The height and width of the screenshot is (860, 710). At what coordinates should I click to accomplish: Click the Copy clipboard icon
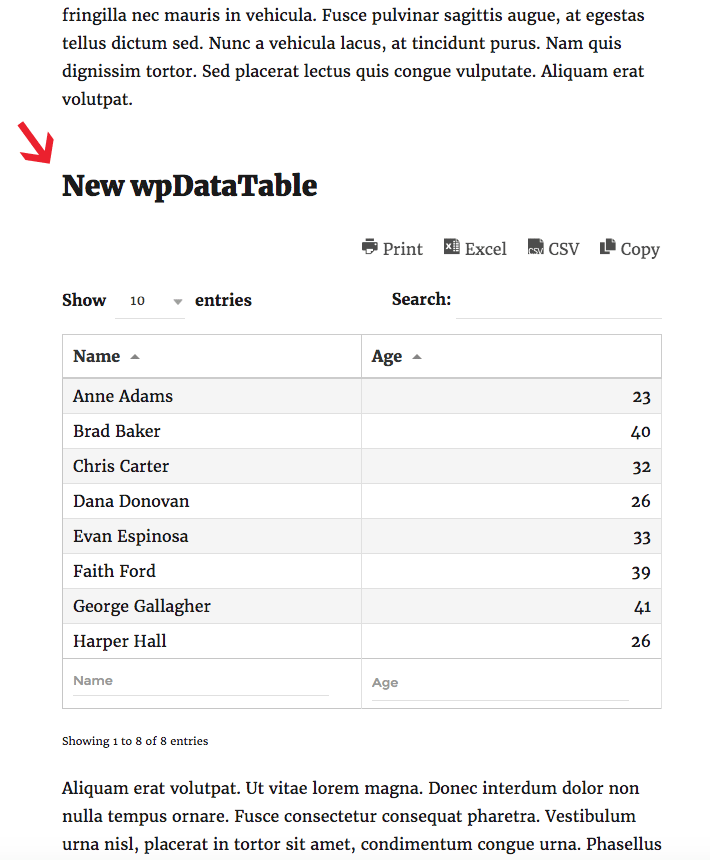tap(607, 247)
